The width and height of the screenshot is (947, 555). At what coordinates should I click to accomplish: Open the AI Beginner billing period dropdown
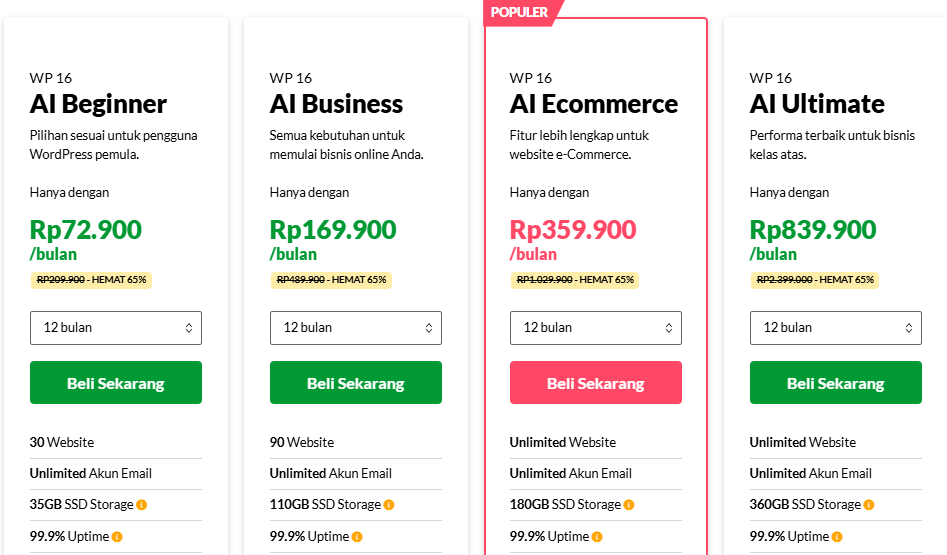point(116,328)
